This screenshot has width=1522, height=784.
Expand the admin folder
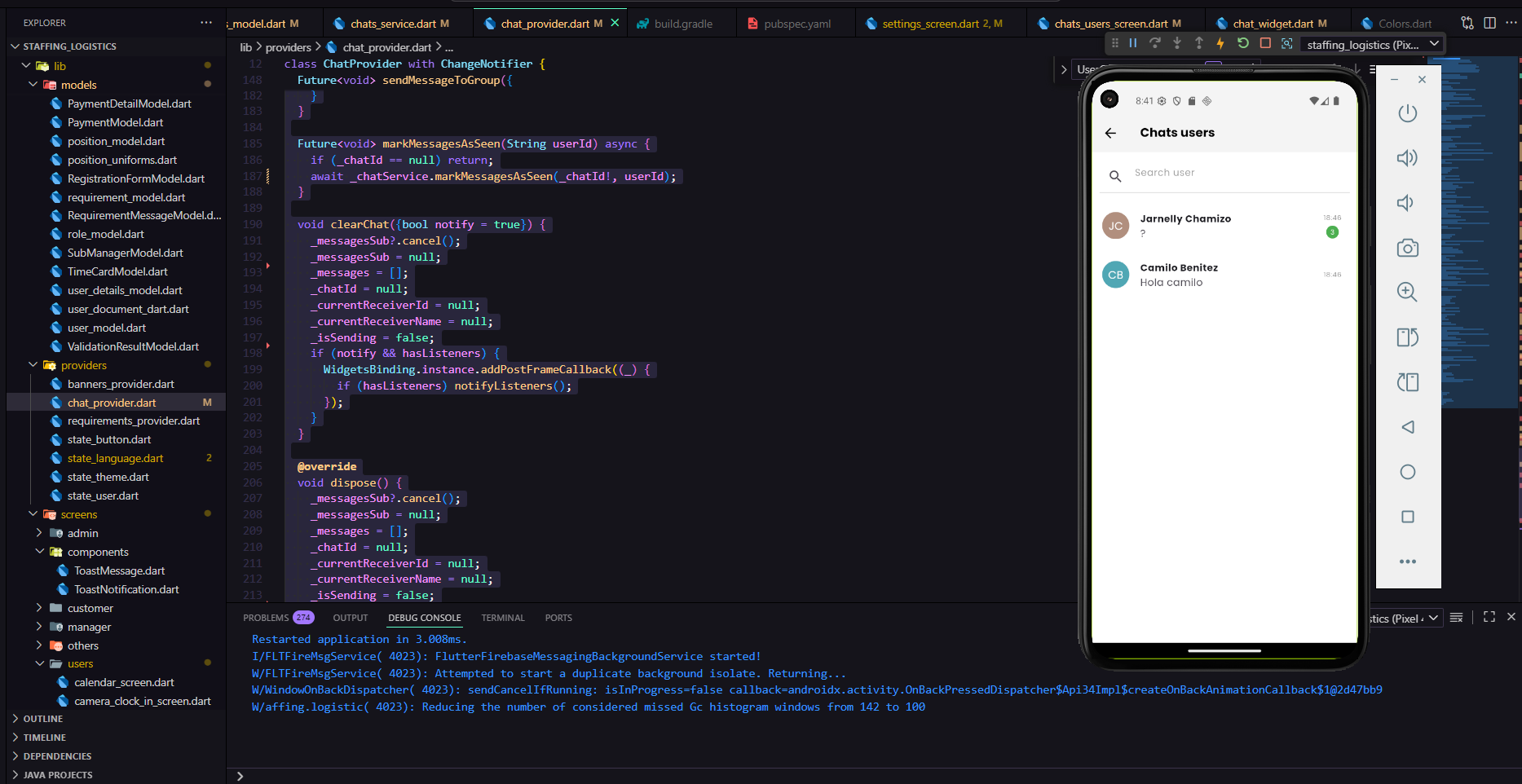(82, 533)
